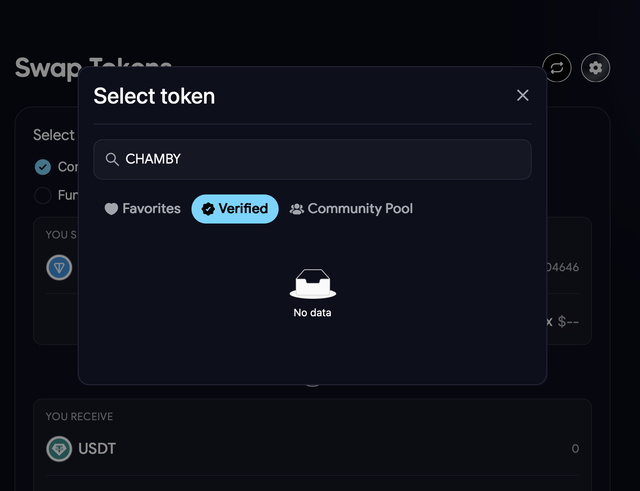Click the You Receive amount showing 0
This screenshot has height=491, width=640.
(575, 449)
